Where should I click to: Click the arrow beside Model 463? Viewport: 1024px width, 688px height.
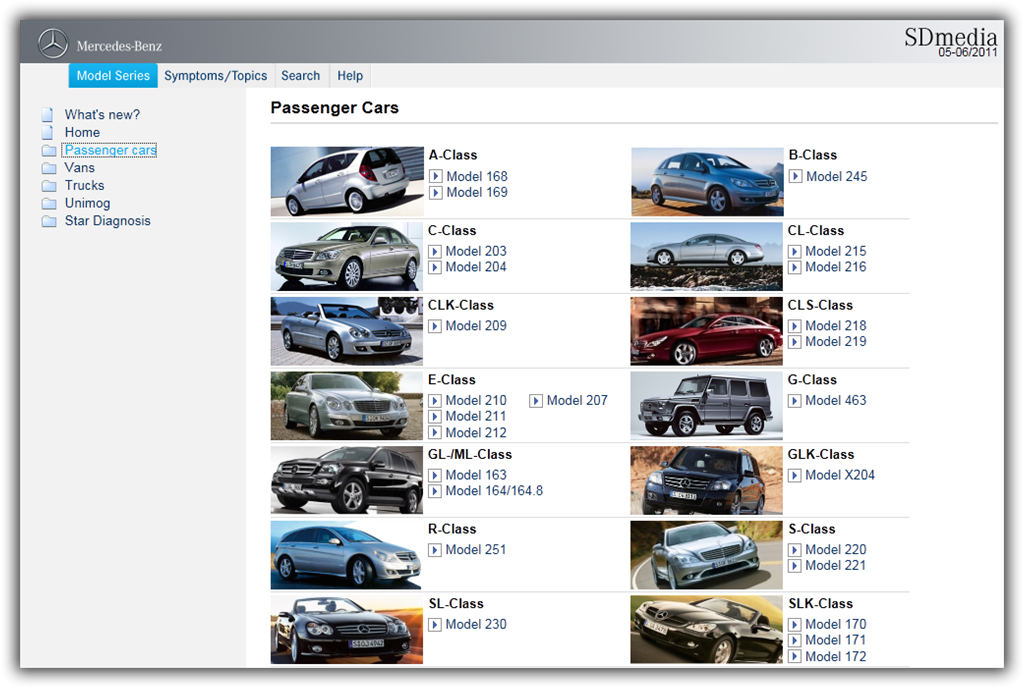[795, 400]
